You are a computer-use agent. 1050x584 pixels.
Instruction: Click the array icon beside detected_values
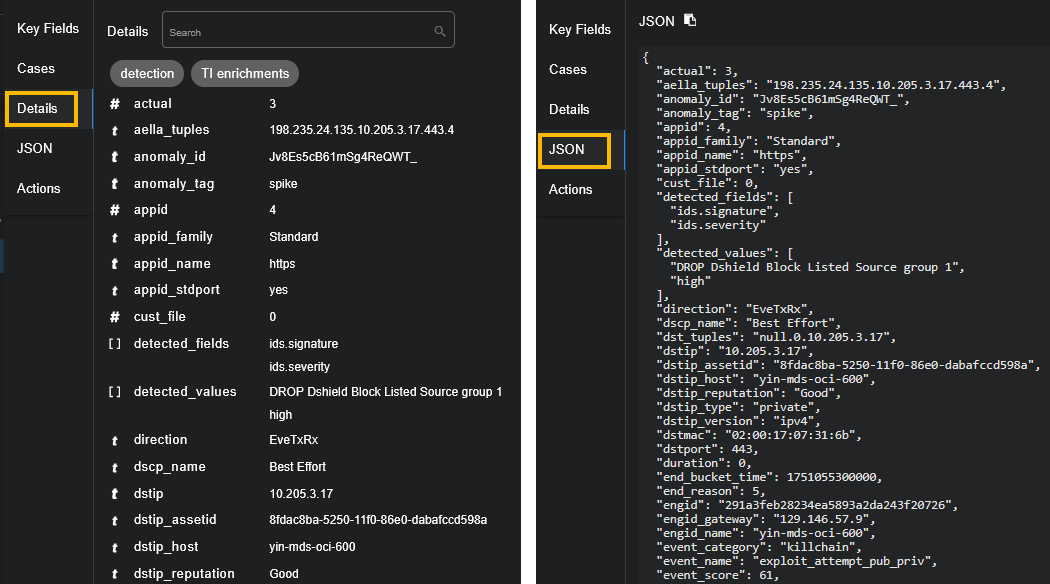[x=115, y=392]
